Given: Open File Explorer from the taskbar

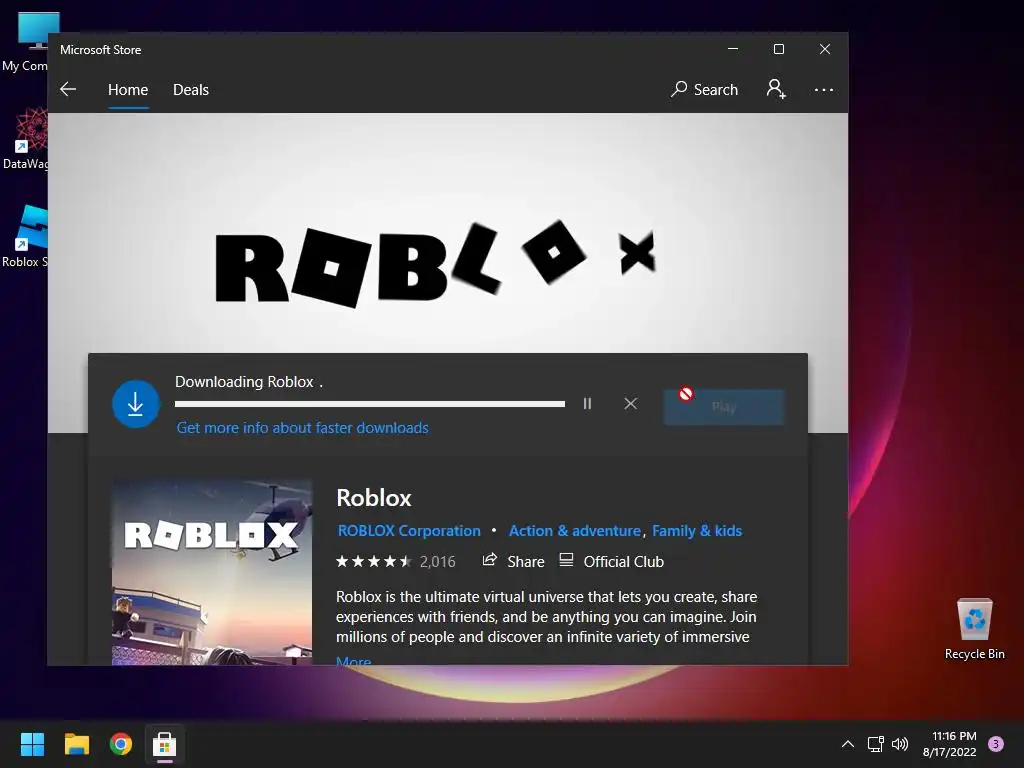Looking at the screenshot, I should pos(76,744).
